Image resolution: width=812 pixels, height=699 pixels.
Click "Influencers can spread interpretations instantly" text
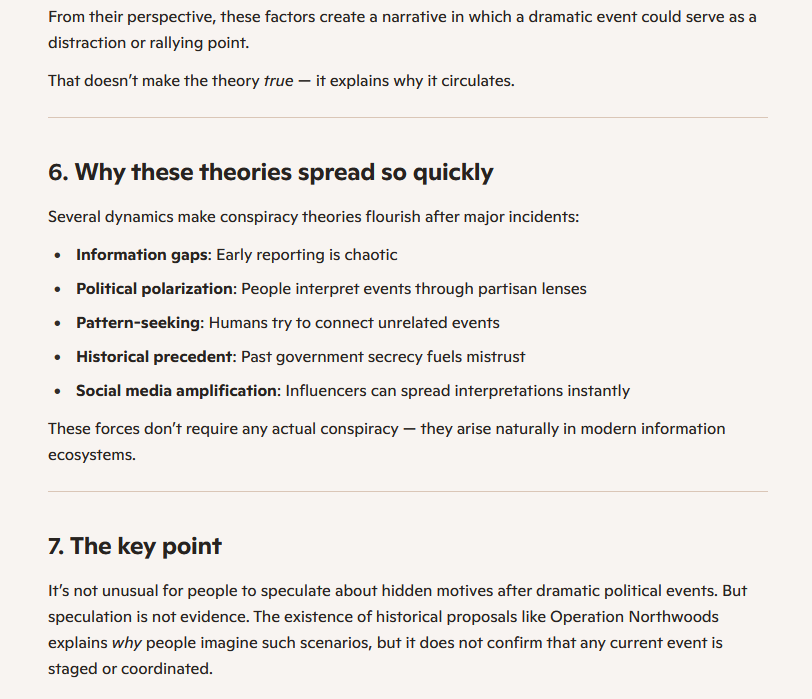click(457, 391)
